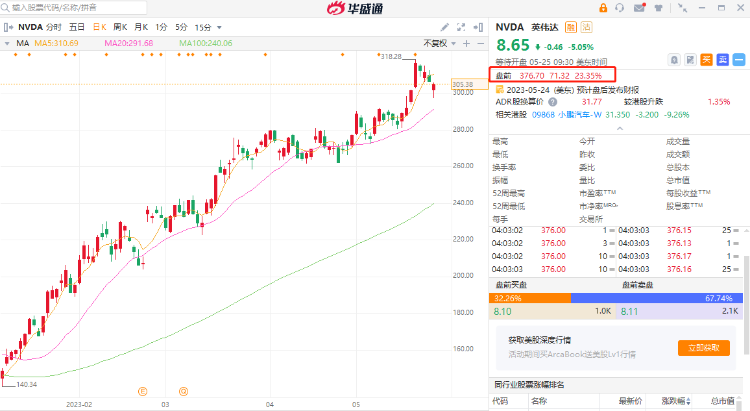Sort by 涨跌幅 column header

(676, 401)
